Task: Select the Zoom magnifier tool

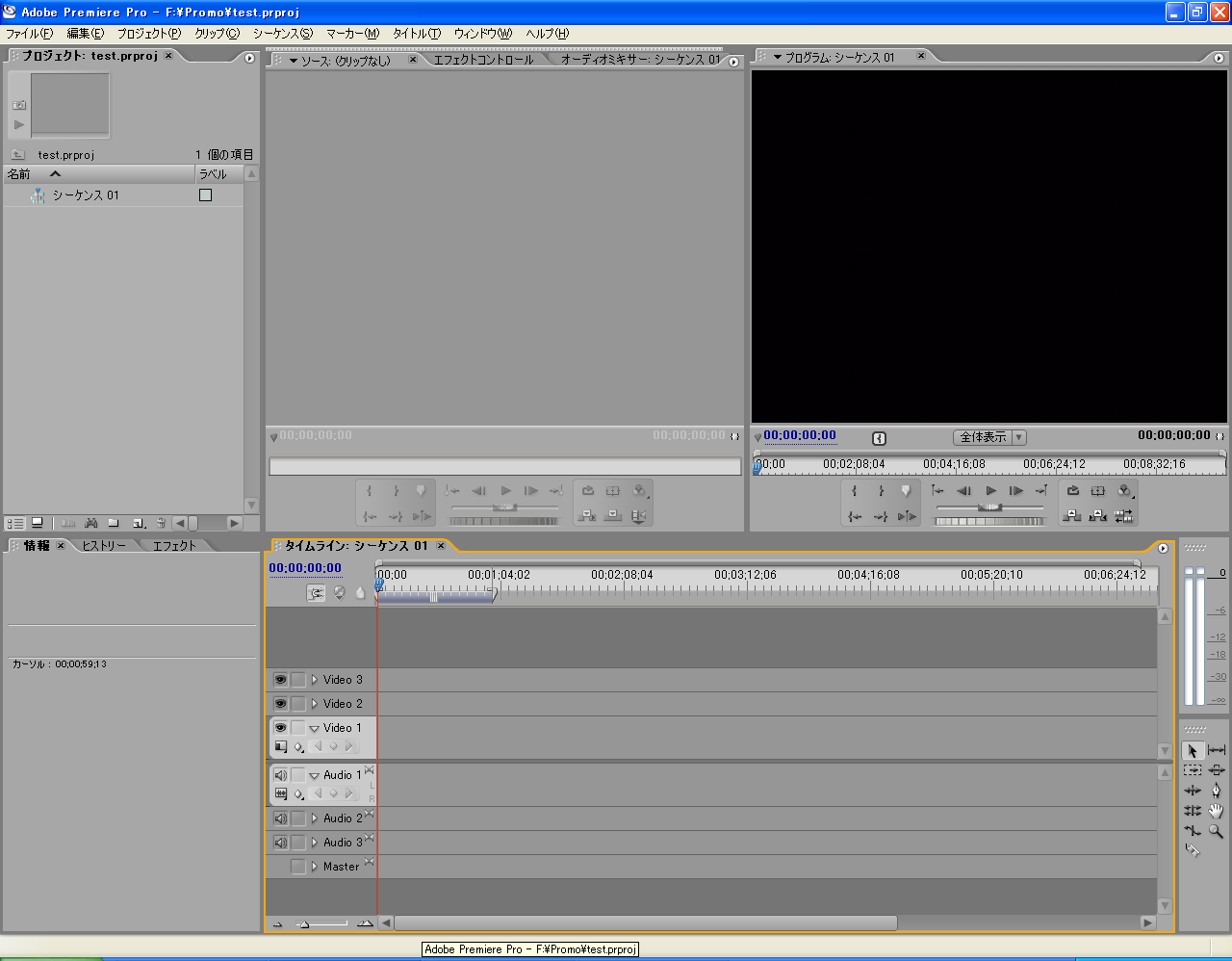Action: pyautogui.click(x=1217, y=831)
